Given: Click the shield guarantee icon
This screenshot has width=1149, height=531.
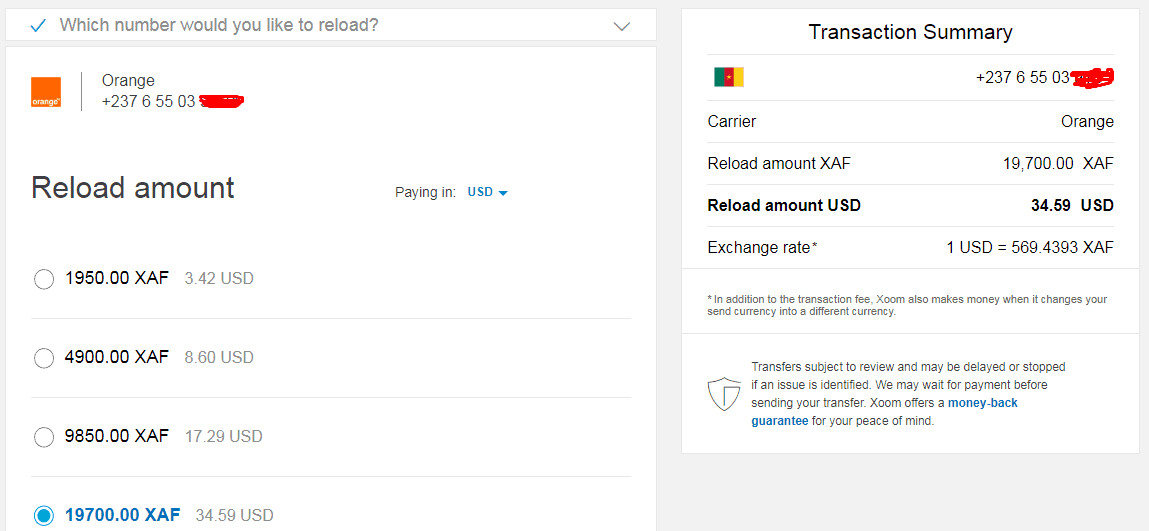Looking at the screenshot, I should (x=722, y=394).
